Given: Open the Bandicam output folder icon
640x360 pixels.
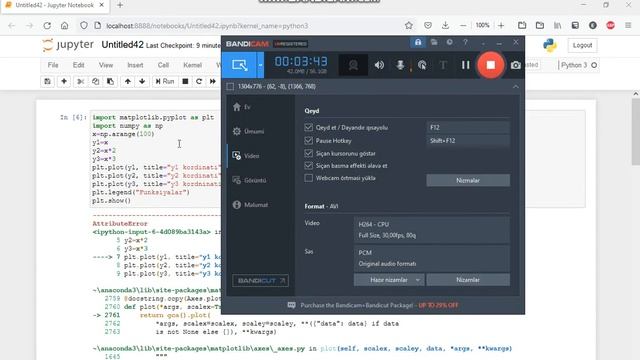Looking at the screenshot, I should click(x=434, y=42).
